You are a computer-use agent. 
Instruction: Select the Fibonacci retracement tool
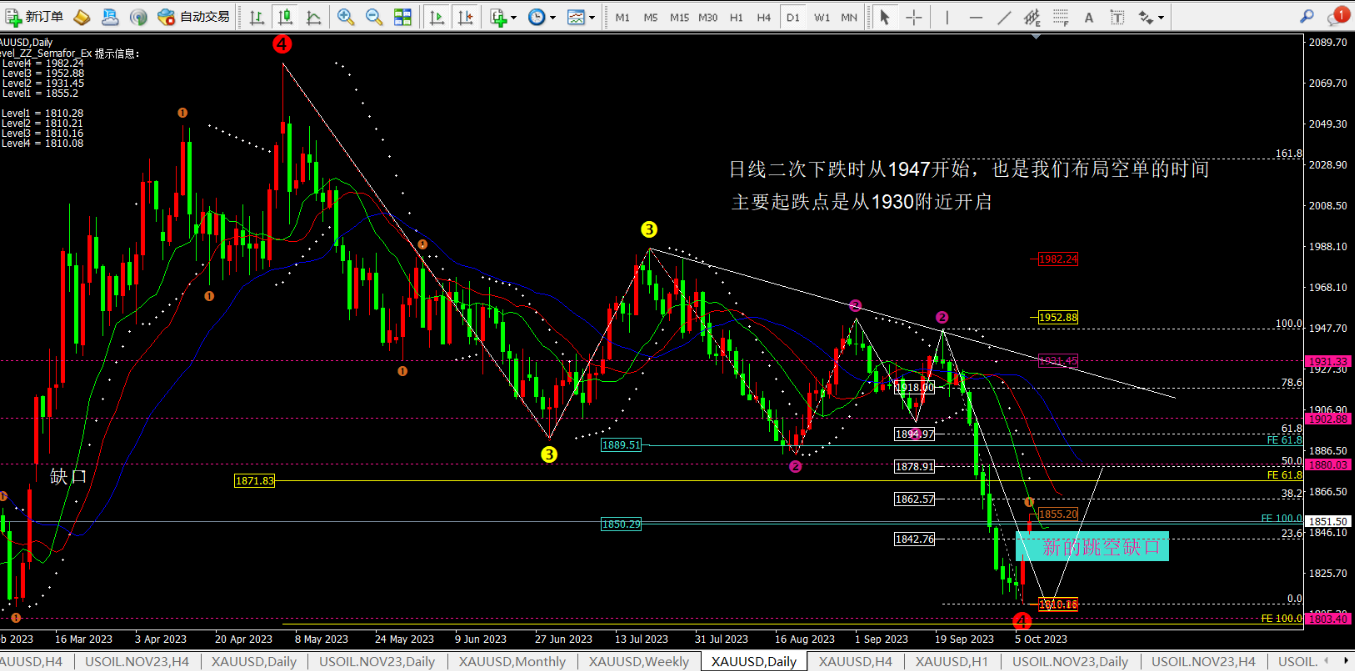[1060, 17]
